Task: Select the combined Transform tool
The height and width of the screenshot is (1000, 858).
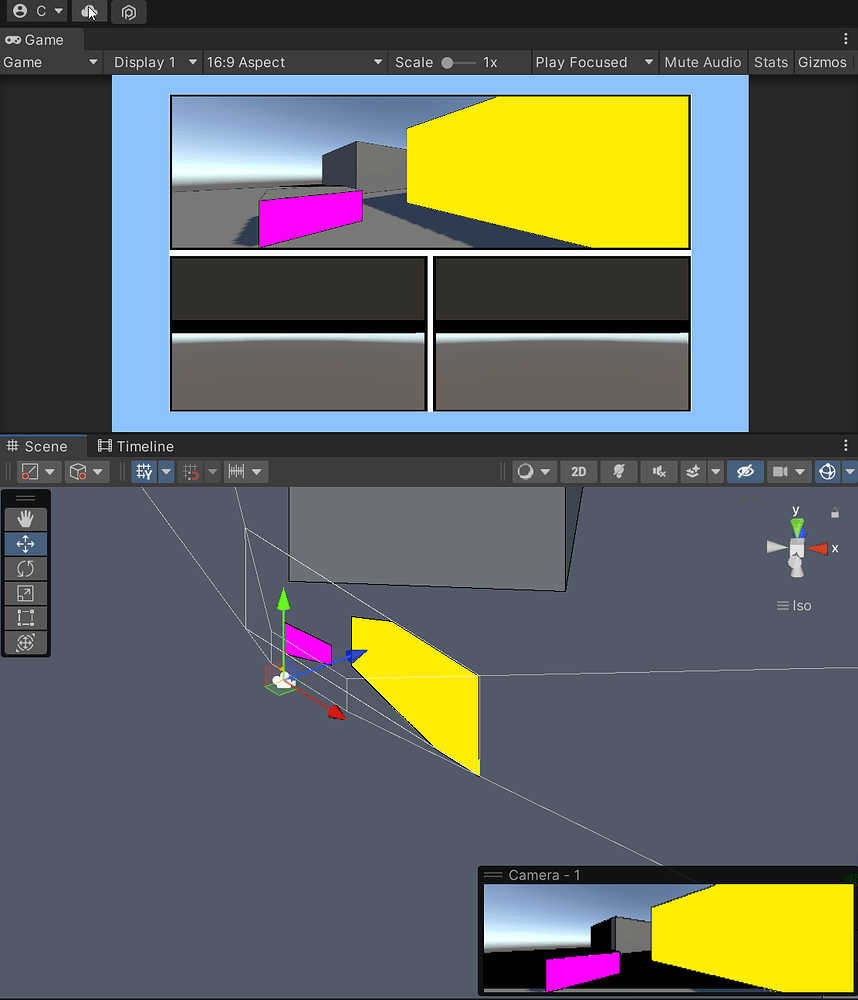Action: 26,643
